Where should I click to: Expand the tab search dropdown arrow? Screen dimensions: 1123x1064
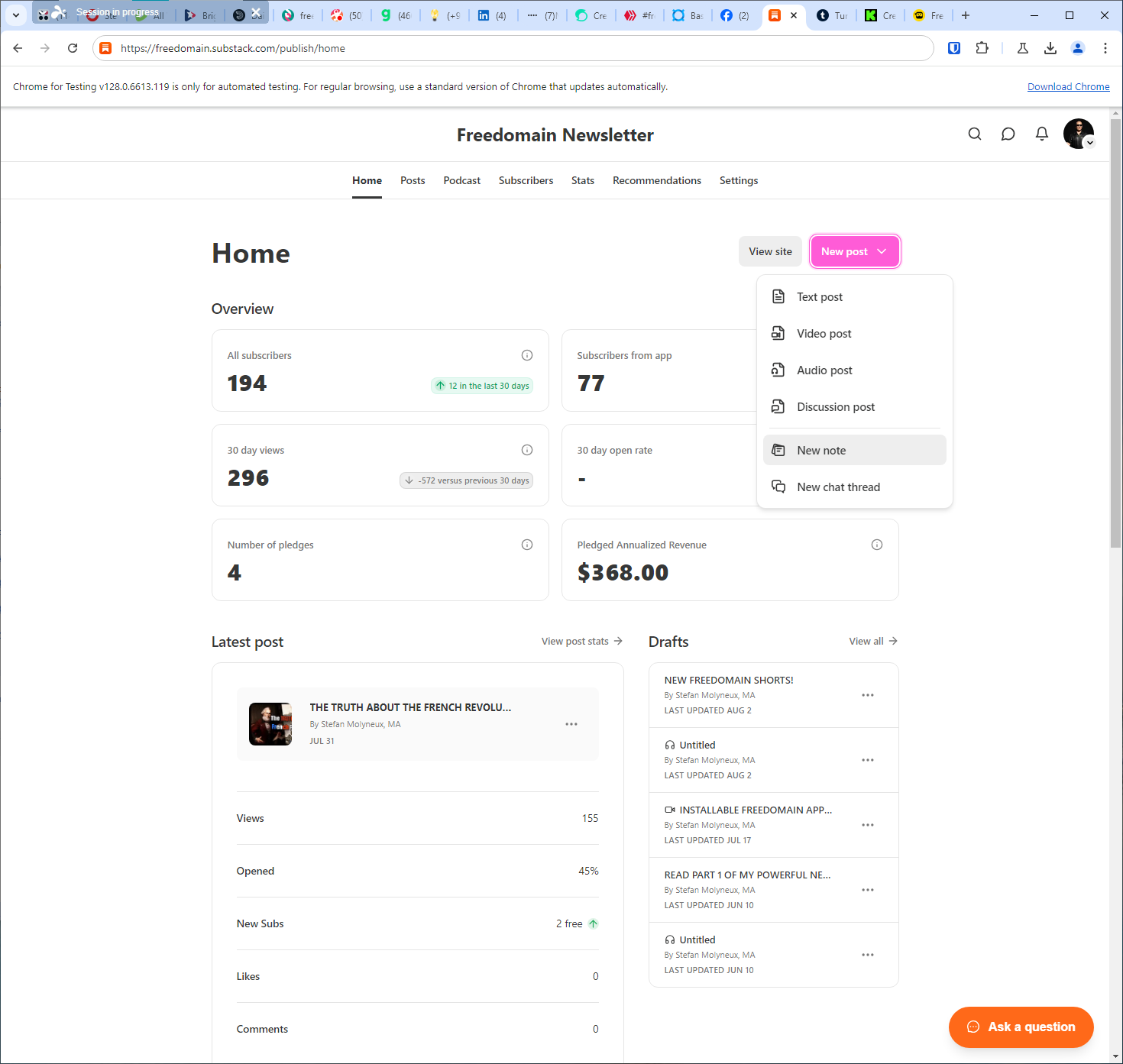click(15, 15)
